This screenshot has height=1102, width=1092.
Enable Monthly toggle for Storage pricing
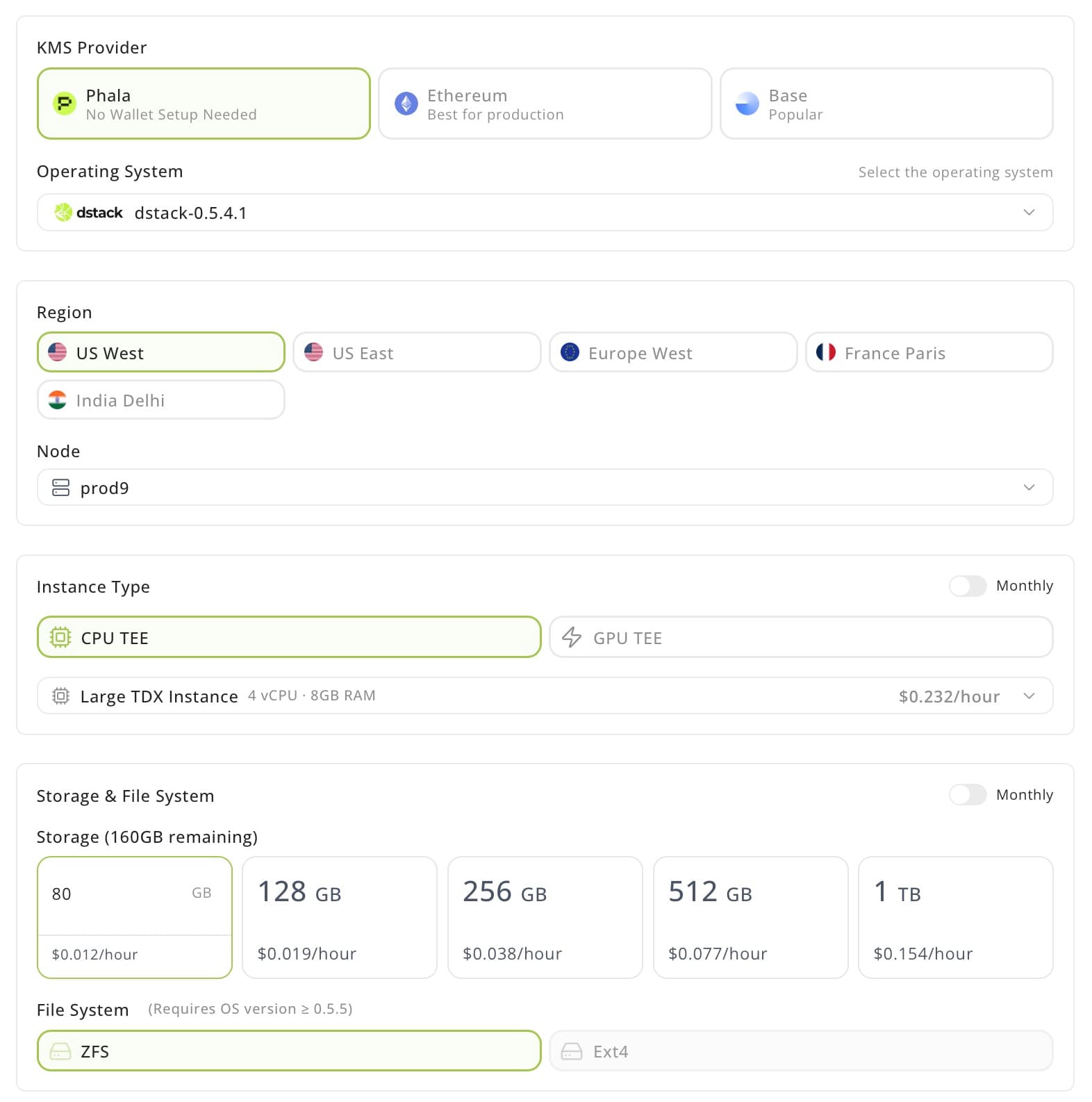tap(967, 794)
